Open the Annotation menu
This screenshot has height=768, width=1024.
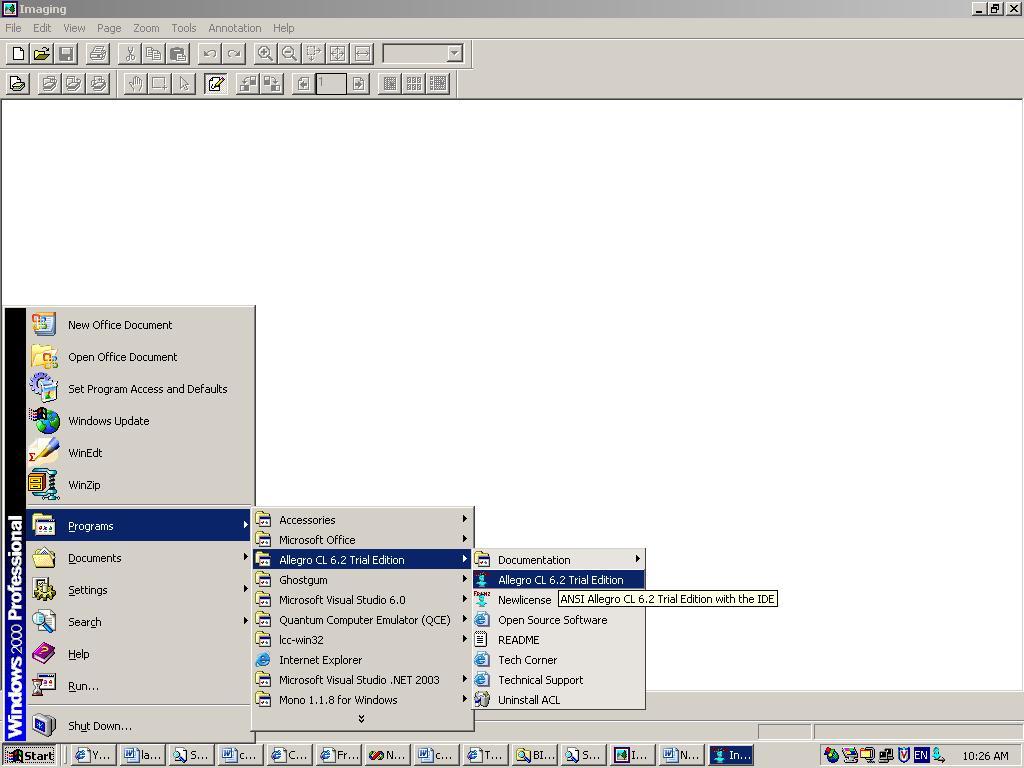click(x=234, y=28)
